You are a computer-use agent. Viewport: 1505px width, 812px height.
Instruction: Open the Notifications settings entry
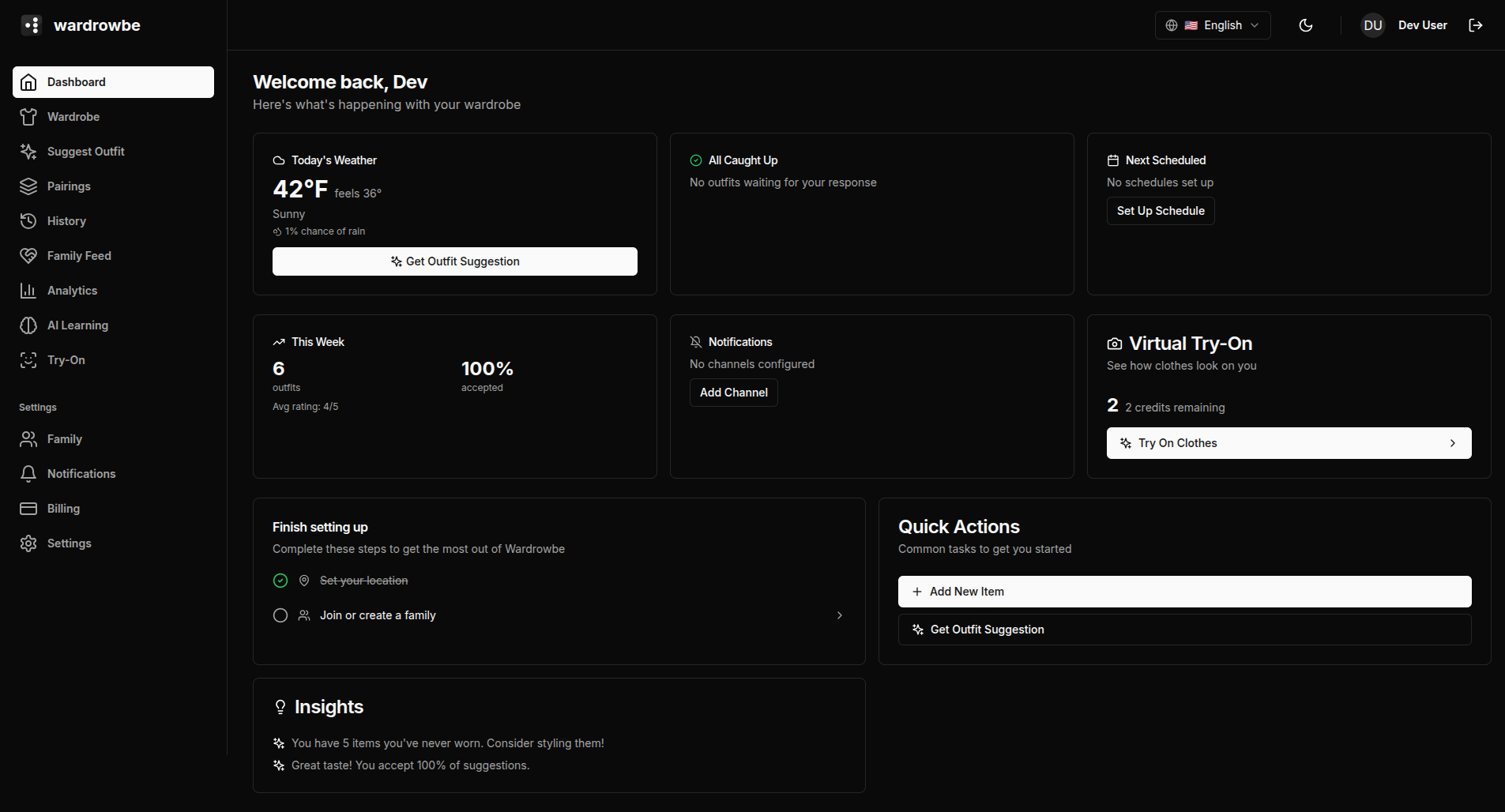[x=81, y=473]
